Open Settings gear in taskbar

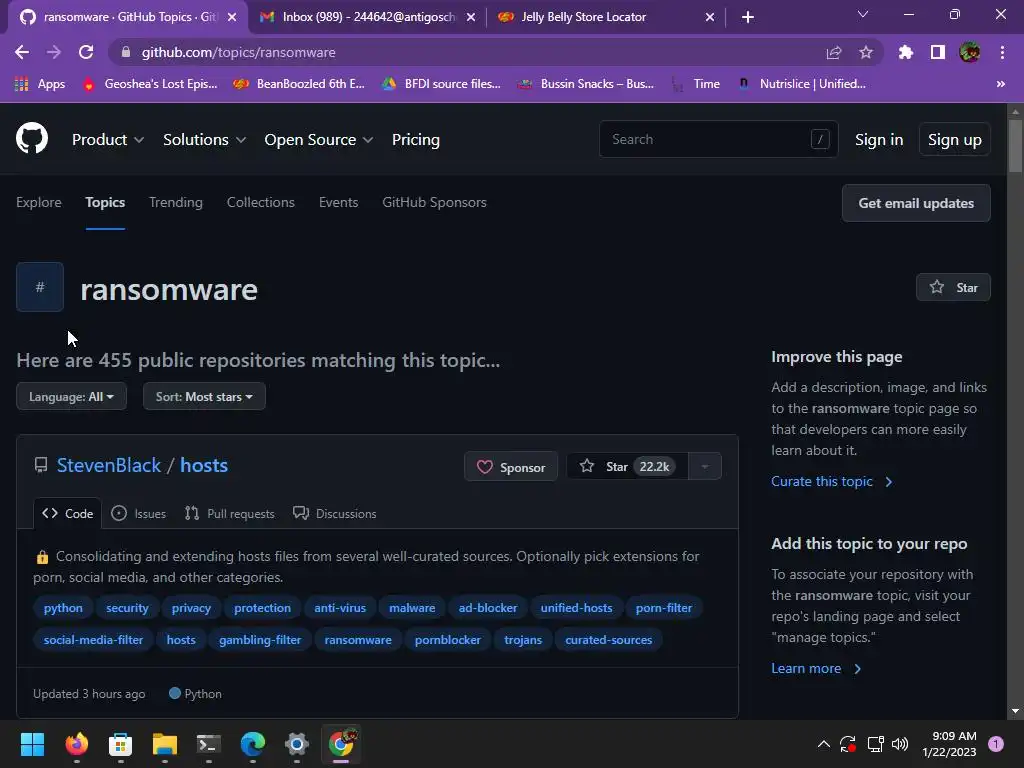point(296,744)
